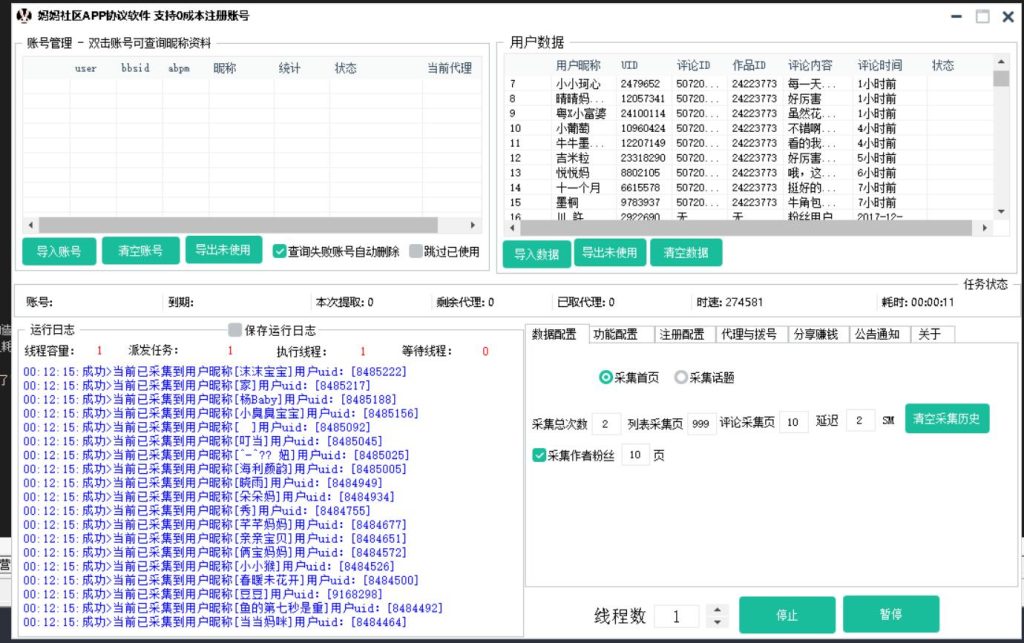
Task: Open the 代理与拨号 tab
Action: pos(750,334)
